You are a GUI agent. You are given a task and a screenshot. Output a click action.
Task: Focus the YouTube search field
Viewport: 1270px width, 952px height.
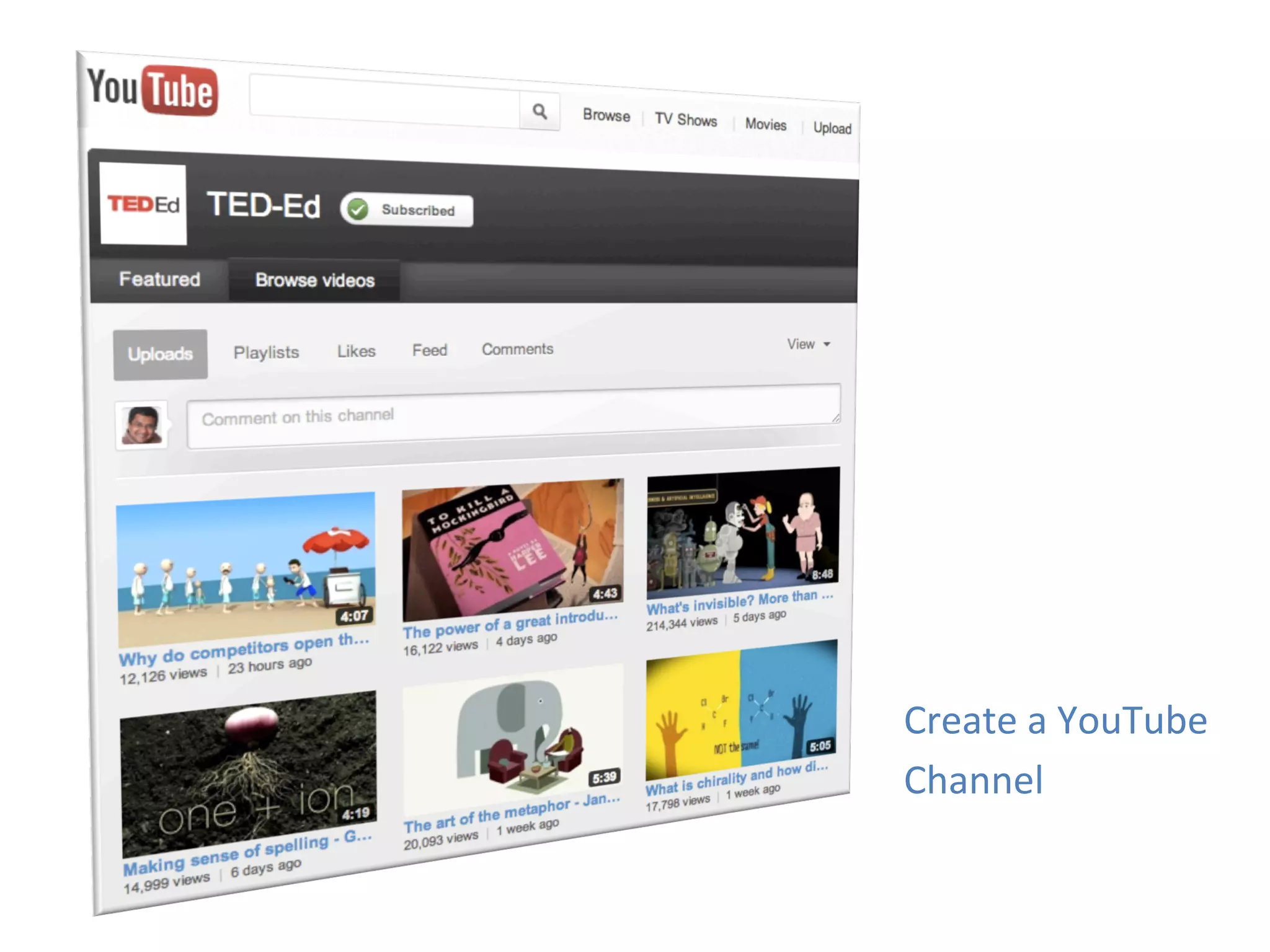(384, 101)
